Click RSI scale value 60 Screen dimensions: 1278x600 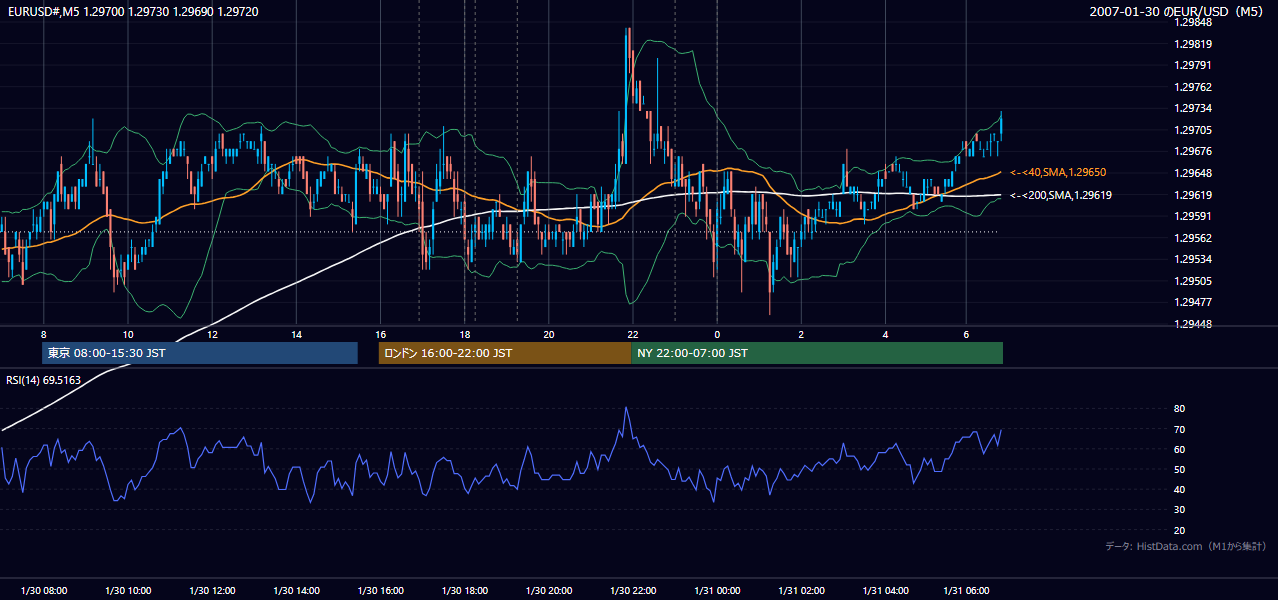click(1179, 449)
